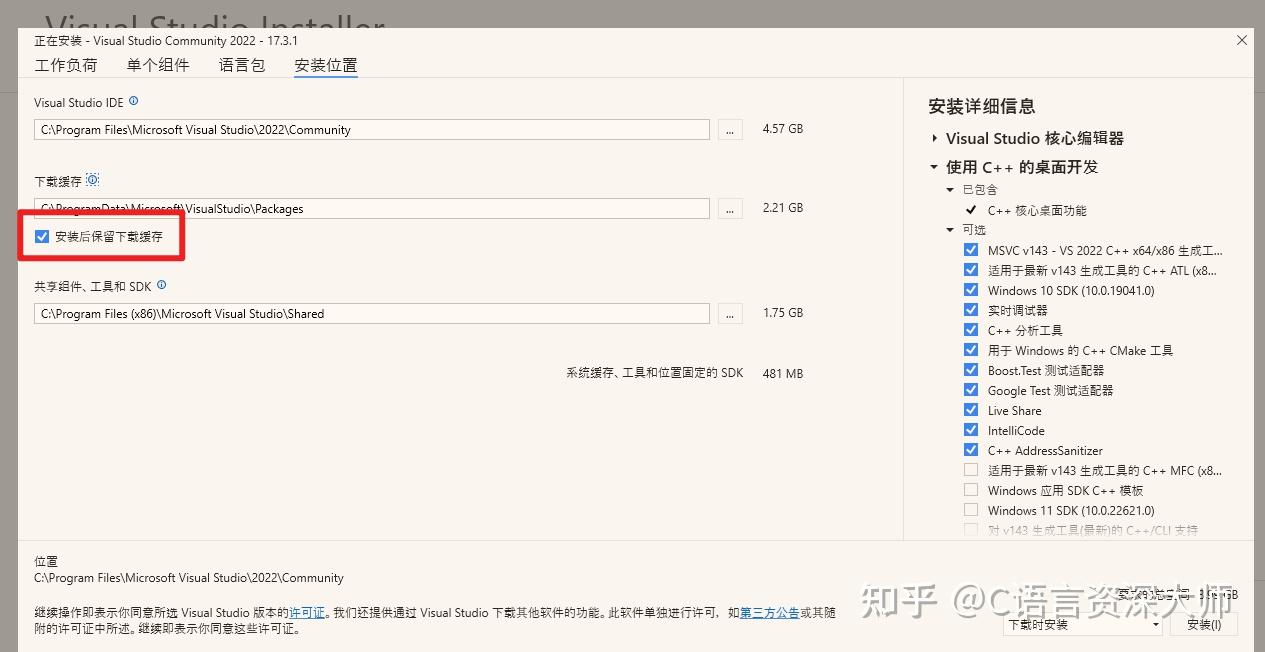Screen dimensions: 1265x652
Task: Check the Windows 应用 SDK C++ 模板 option
Action: coord(970,490)
